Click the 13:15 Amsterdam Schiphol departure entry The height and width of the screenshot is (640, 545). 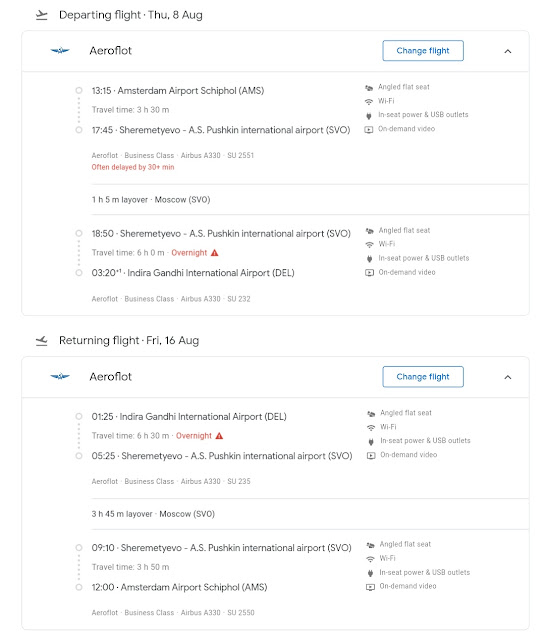coord(178,91)
